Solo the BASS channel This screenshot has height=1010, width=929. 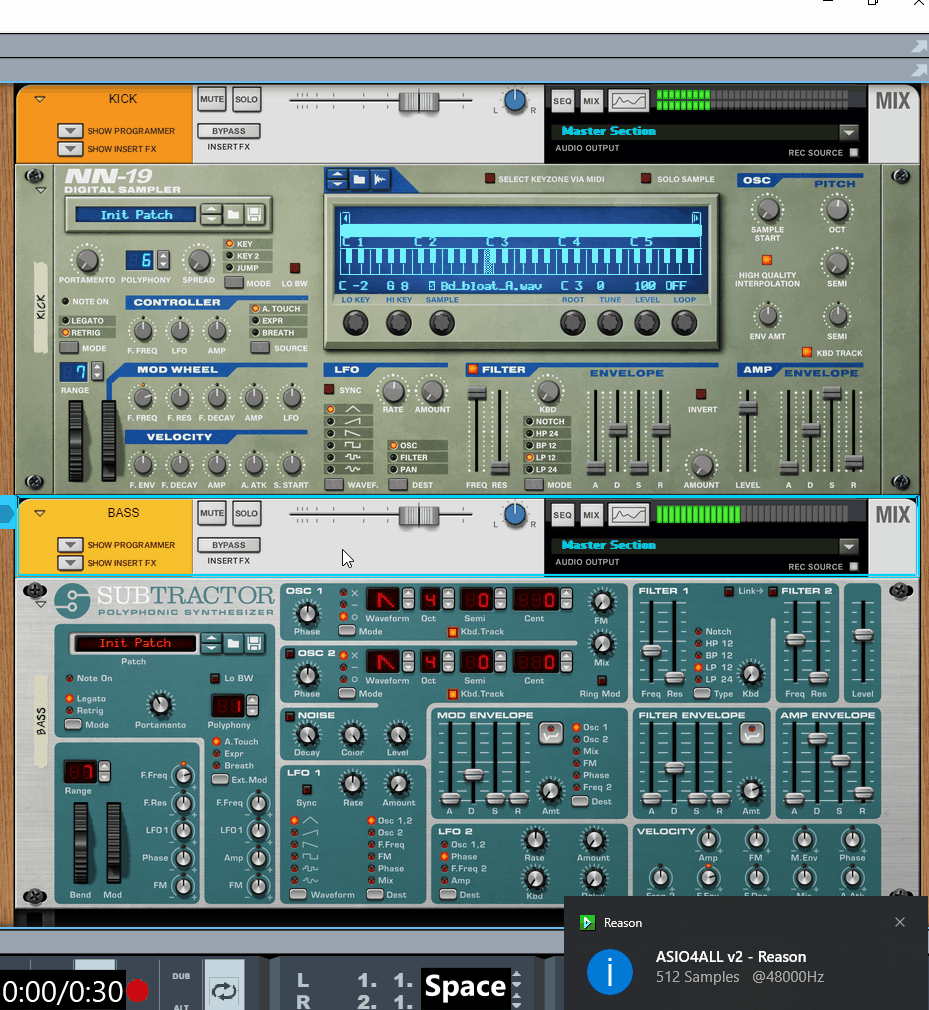click(246, 514)
